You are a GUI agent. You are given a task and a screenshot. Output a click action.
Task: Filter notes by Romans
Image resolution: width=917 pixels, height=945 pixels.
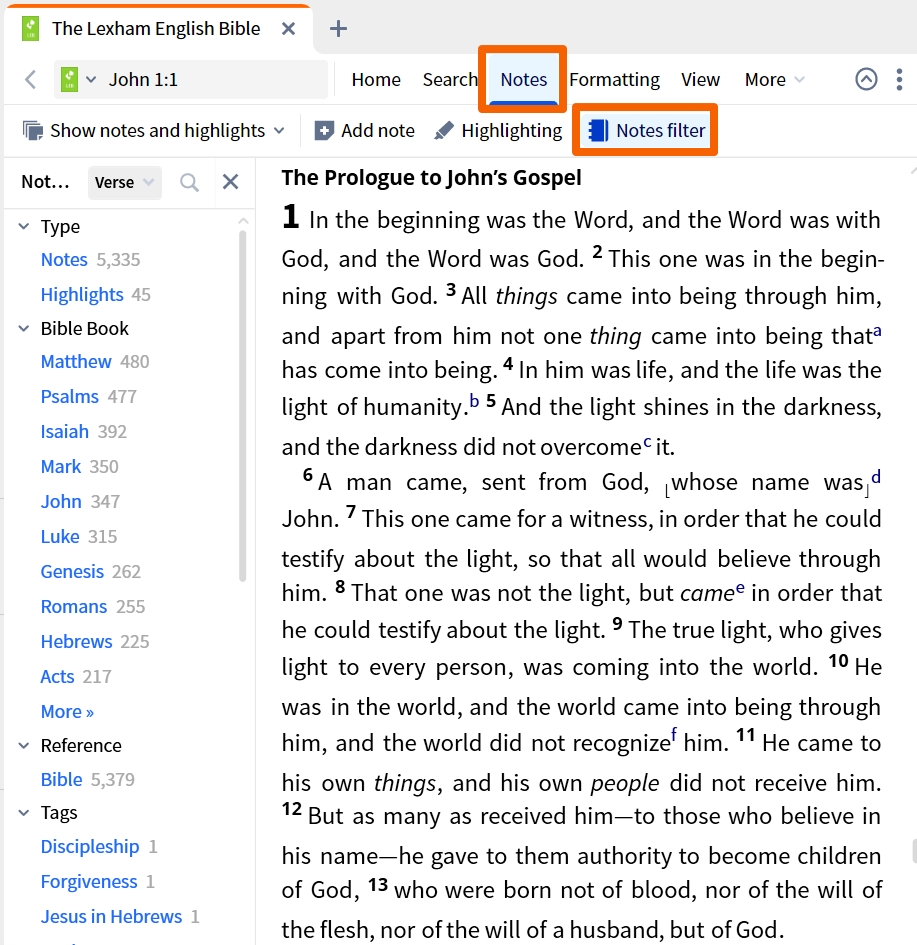coord(93,606)
